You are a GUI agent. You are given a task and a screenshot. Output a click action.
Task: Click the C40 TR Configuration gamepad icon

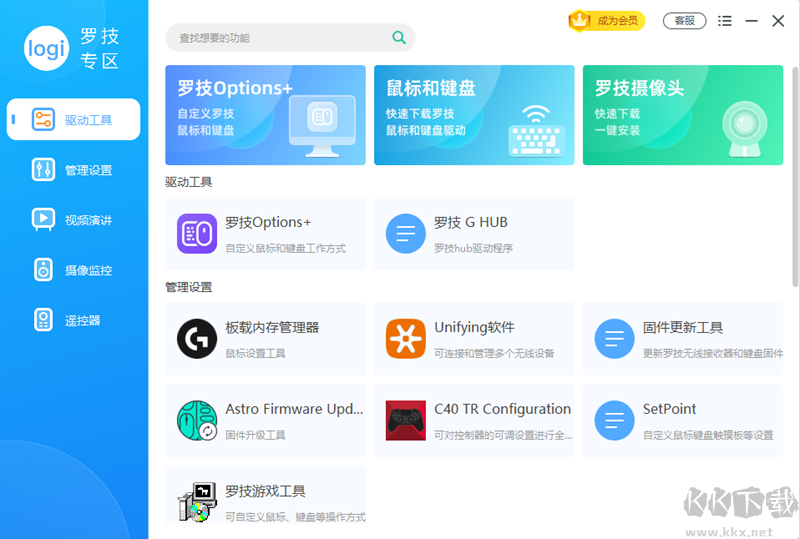406,421
